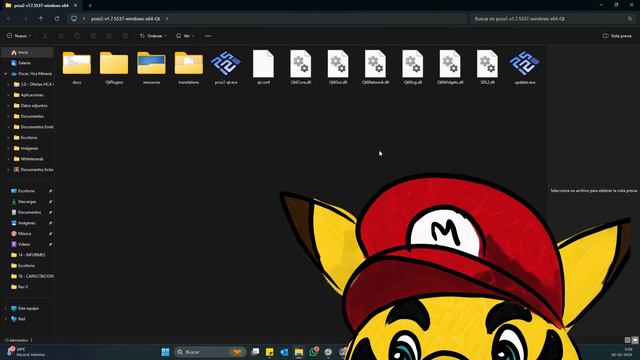640x360 pixels.
Task: Open the Ver dropdown menu
Action: [x=185, y=36]
